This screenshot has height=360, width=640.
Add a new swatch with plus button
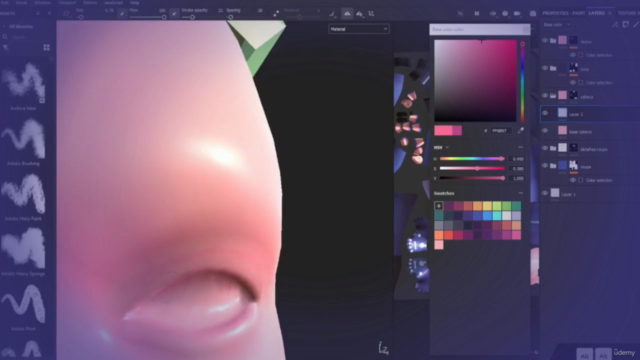tap(439, 206)
